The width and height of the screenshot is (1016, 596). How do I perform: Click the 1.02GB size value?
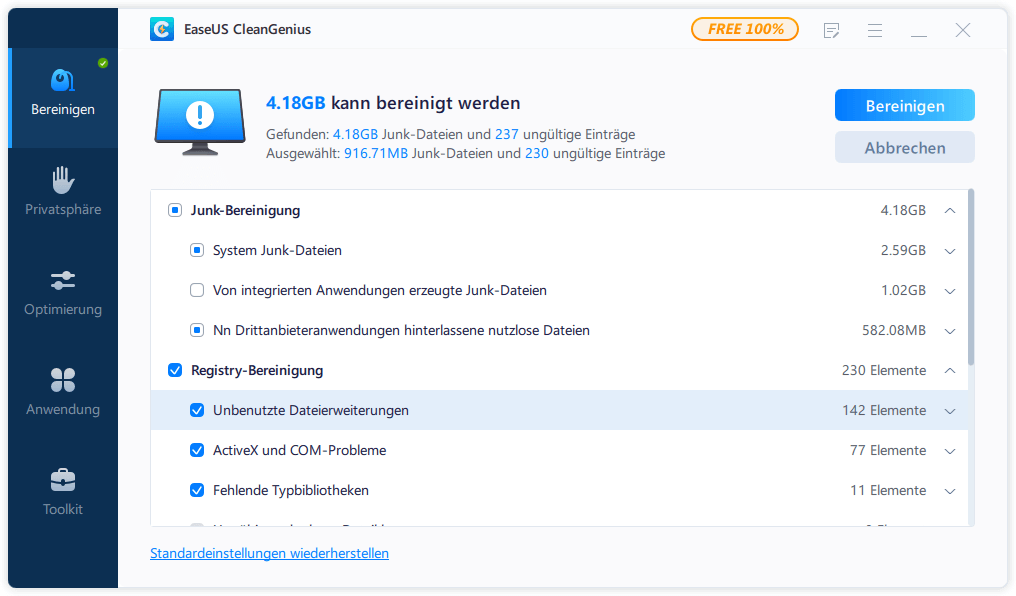point(903,291)
